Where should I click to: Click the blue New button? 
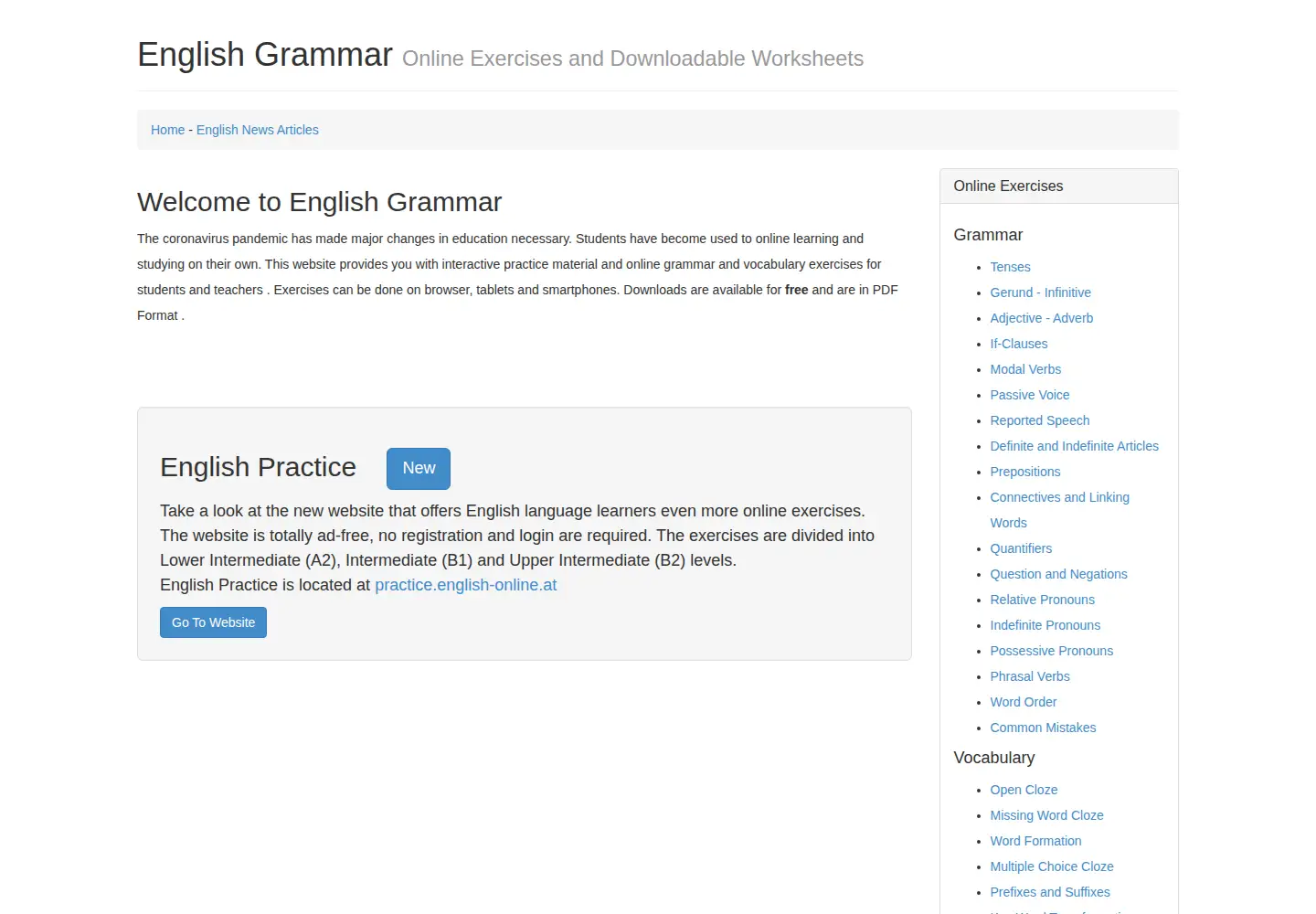click(x=419, y=468)
